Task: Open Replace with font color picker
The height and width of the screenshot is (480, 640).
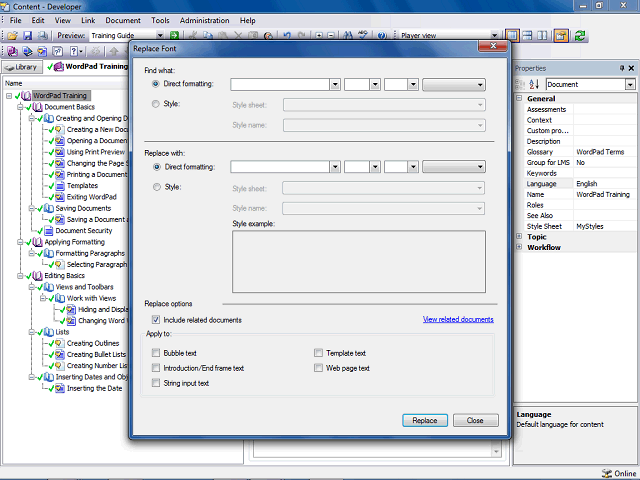Action: [454, 167]
